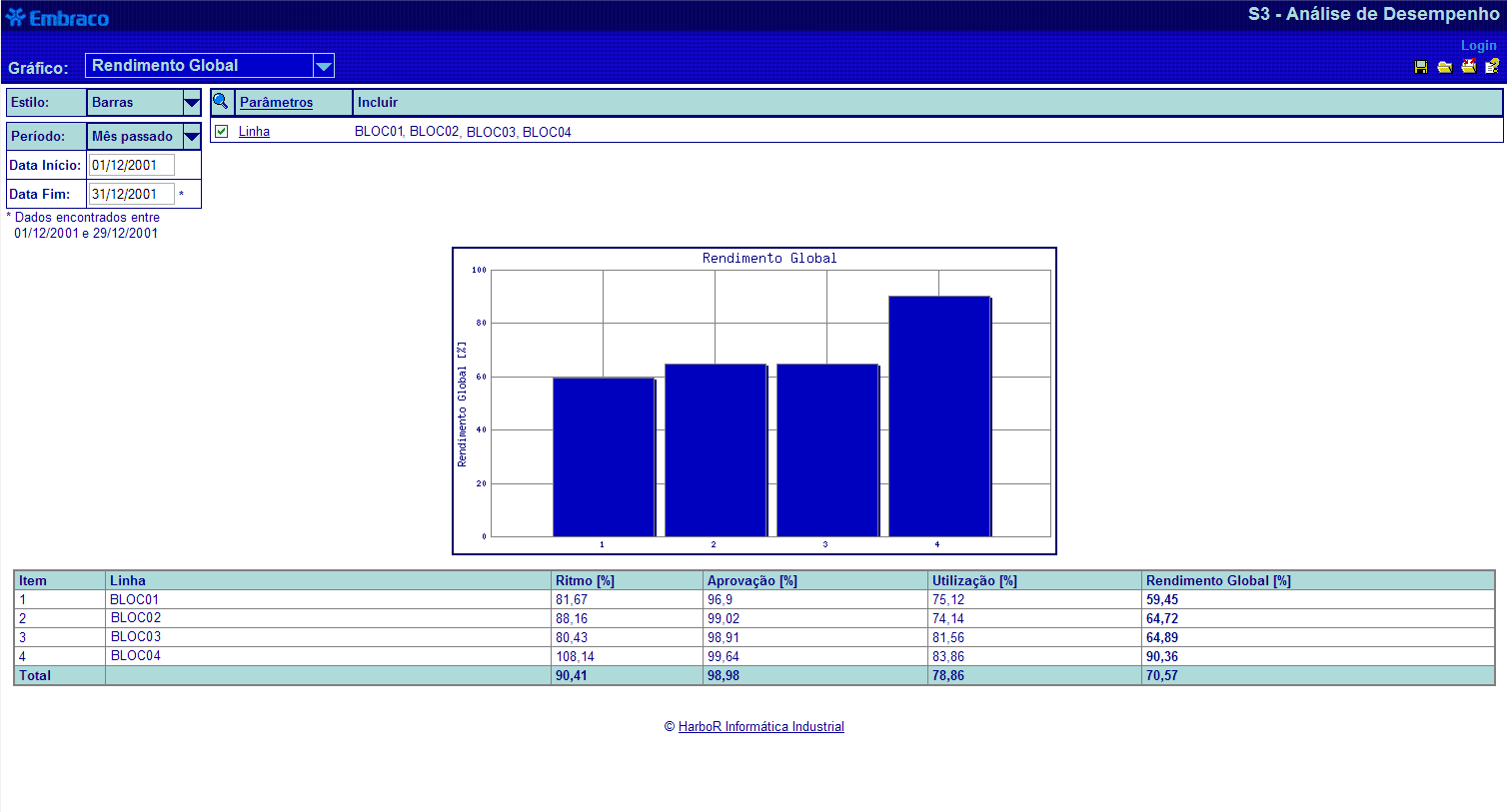Click the Ritmo [%] column header

coord(626,580)
